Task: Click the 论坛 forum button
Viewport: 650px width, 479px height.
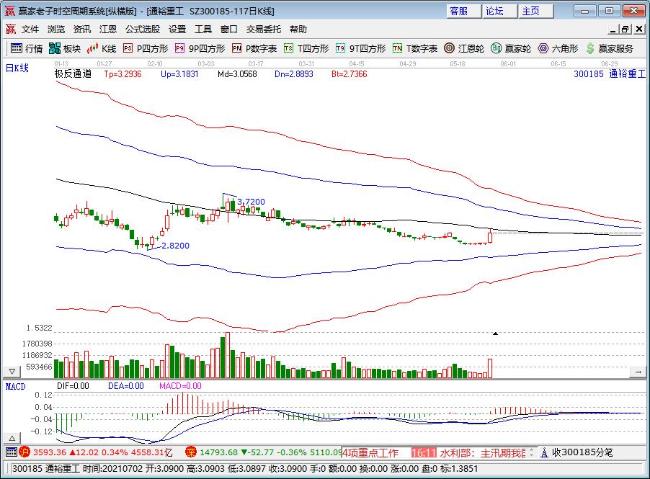Action: 500,11
